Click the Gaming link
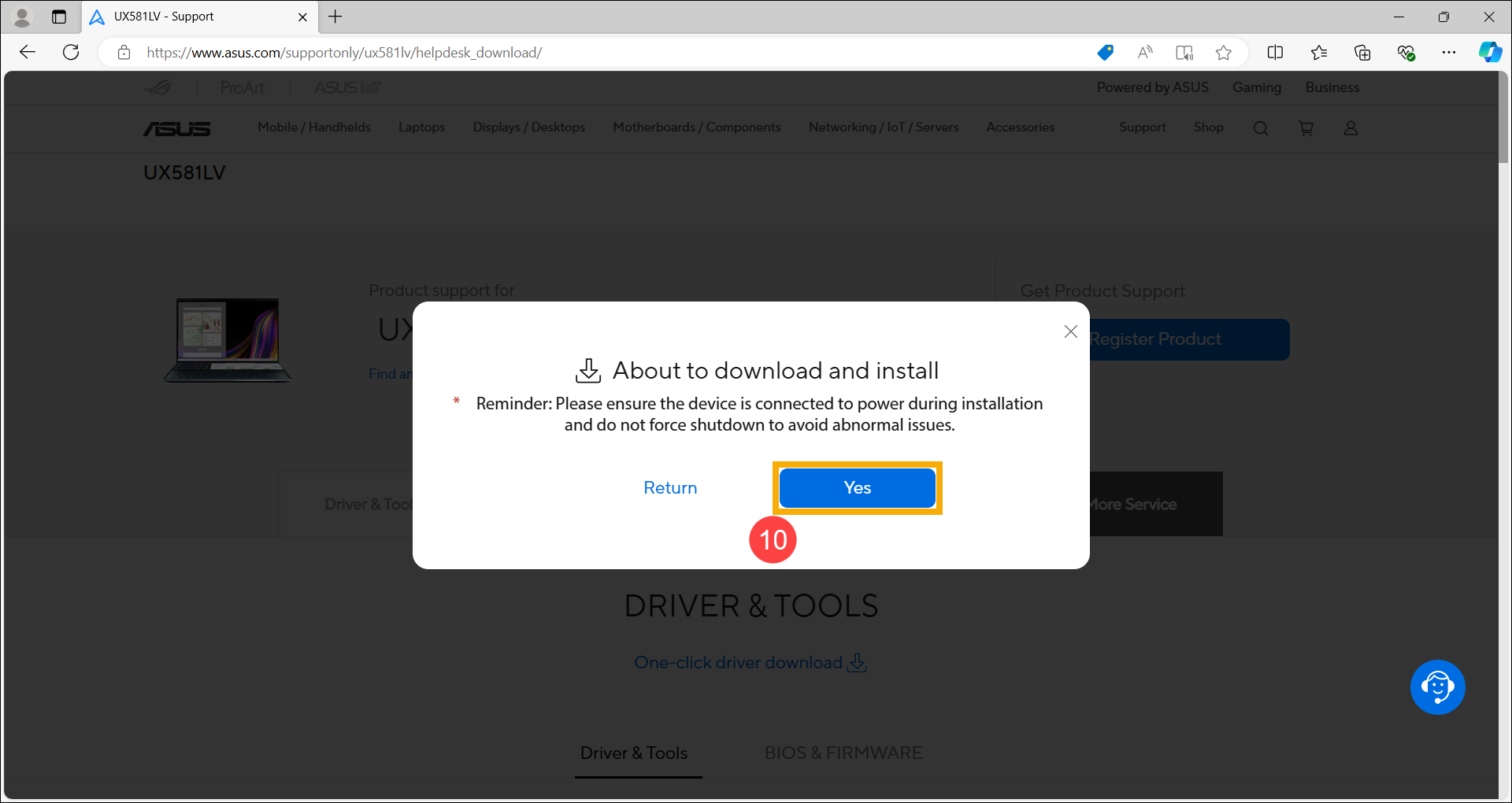Image resolution: width=1512 pixels, height=803 pixels. tap(1257, 87)
